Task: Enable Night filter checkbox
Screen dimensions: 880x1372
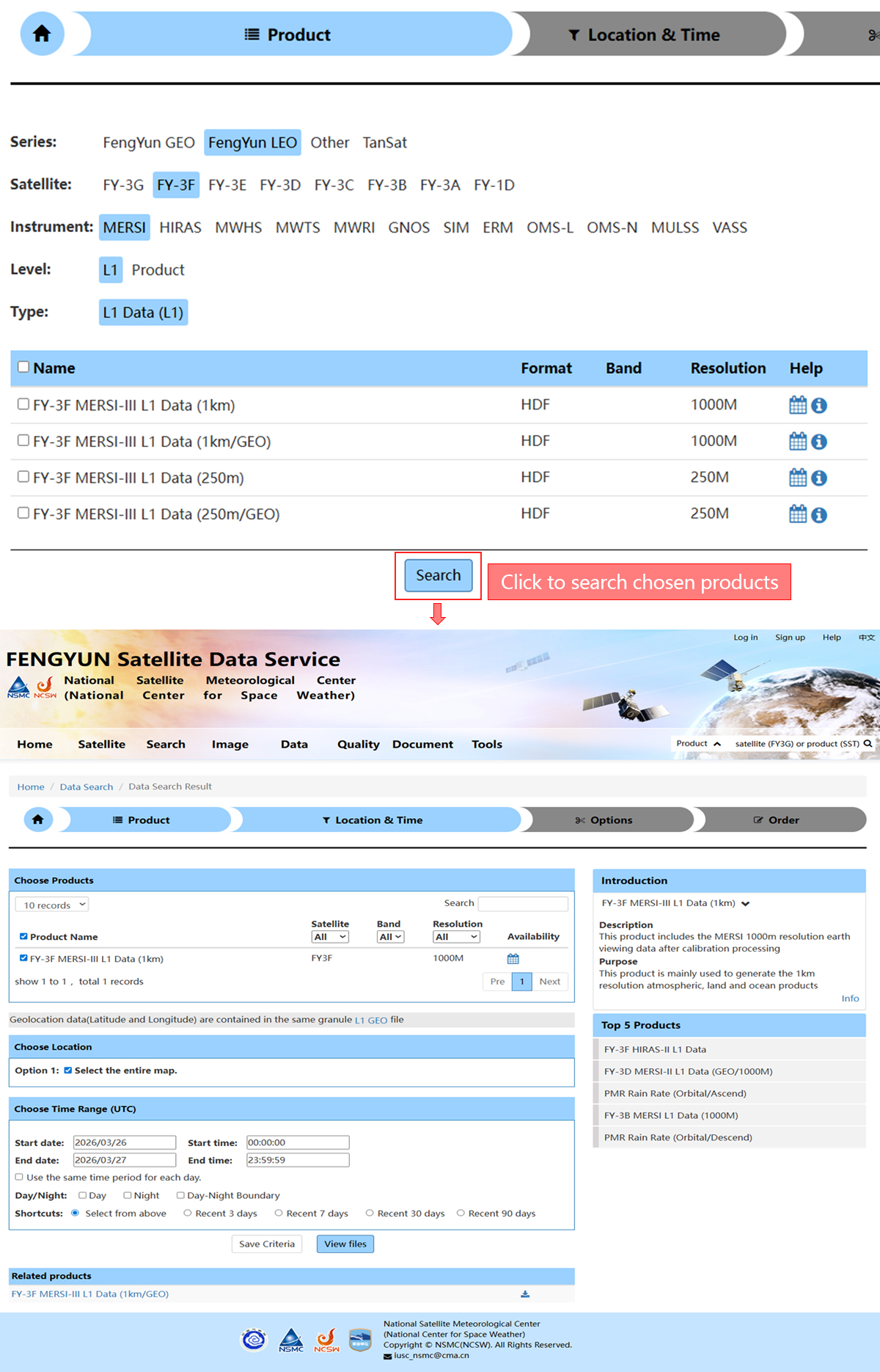Action: coord(128,1195)
